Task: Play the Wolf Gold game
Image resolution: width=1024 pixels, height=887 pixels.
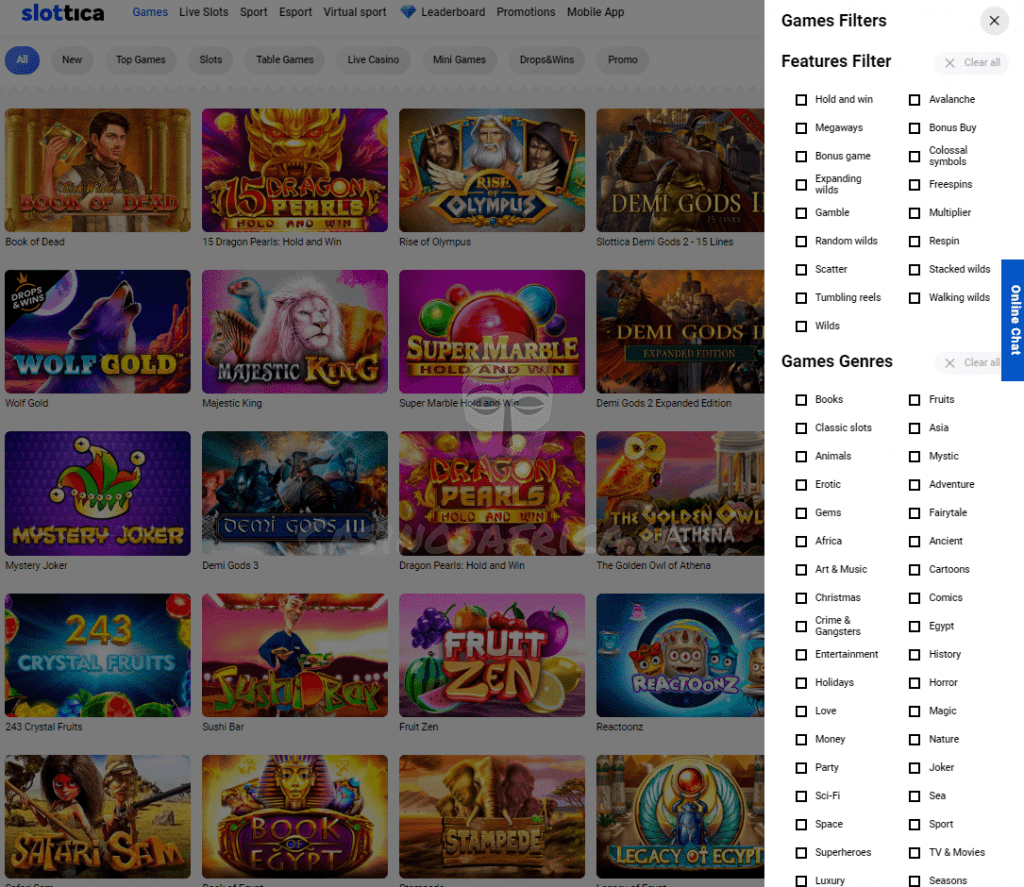Action: click(x=98, y=332)
